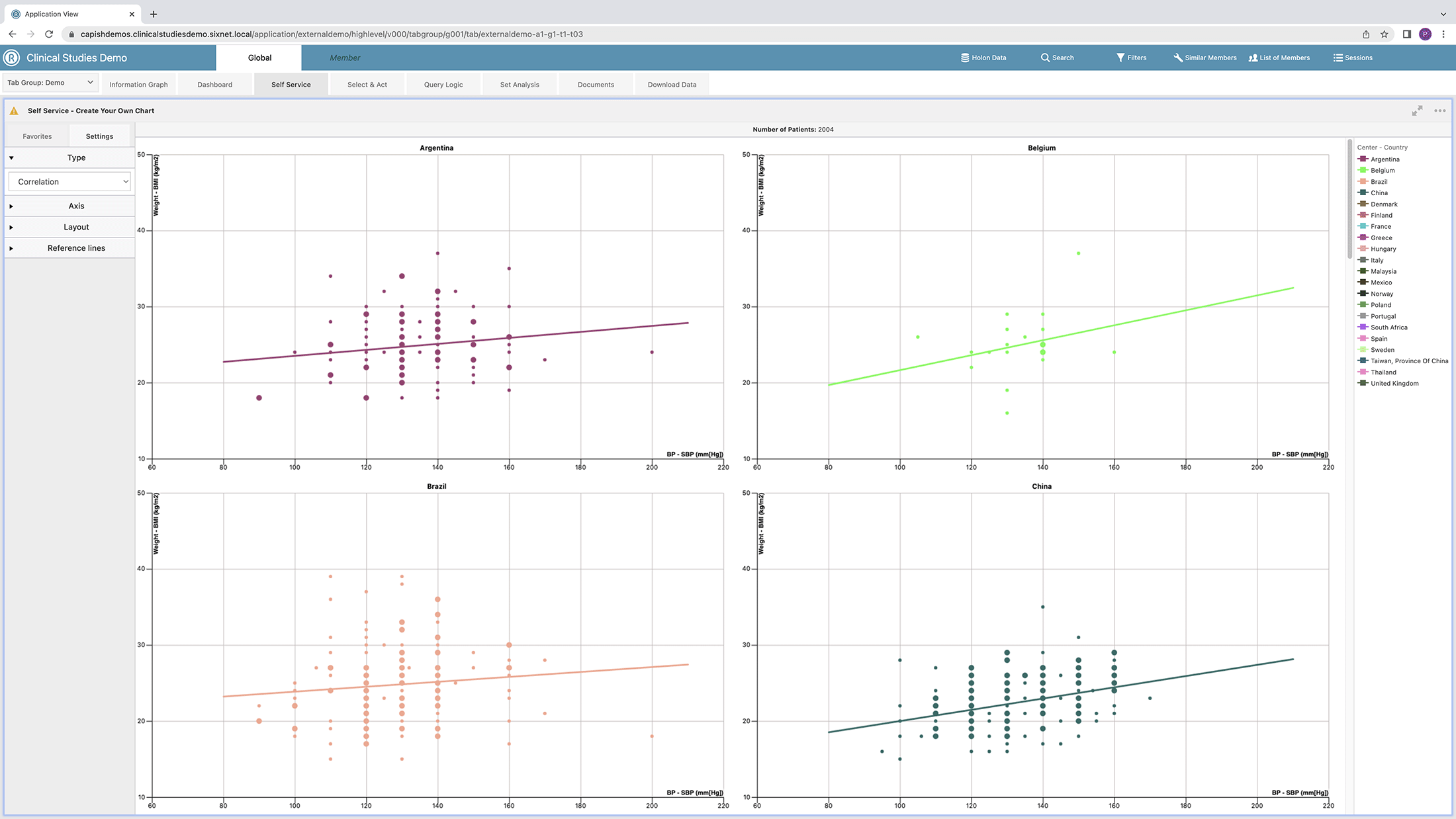Click the yellow warning triangle icon
Image resolution: width=1456 pixels, height=819 pixels.
pyautogui.click(x=14, y=110)
